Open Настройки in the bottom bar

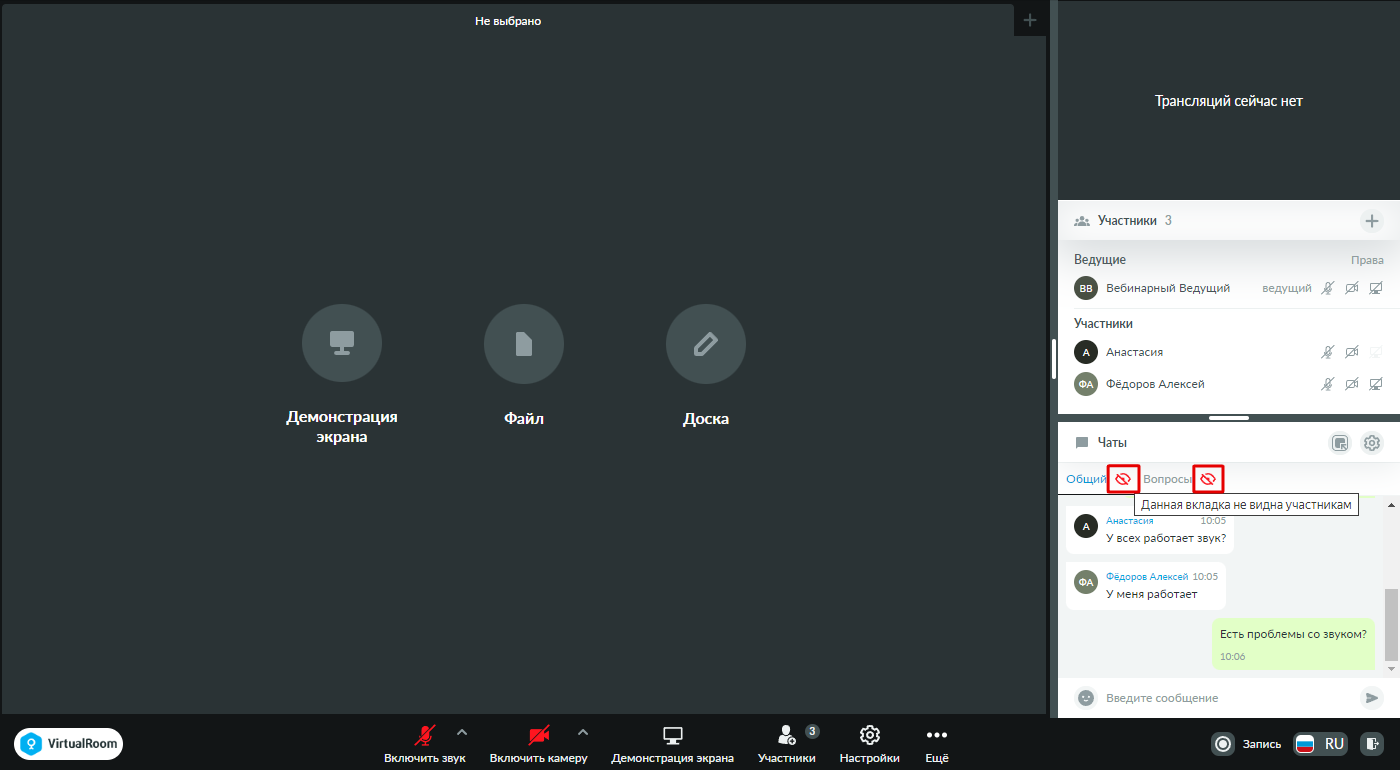click(870, 744)
